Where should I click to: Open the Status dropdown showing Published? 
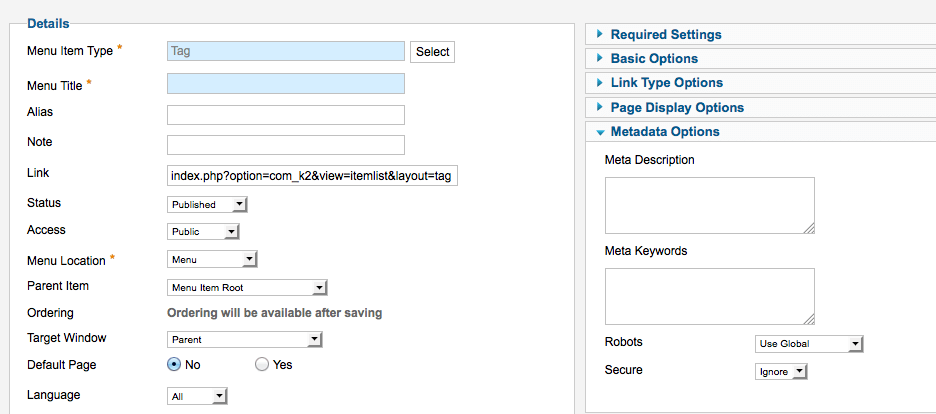[x=207, y=205]
